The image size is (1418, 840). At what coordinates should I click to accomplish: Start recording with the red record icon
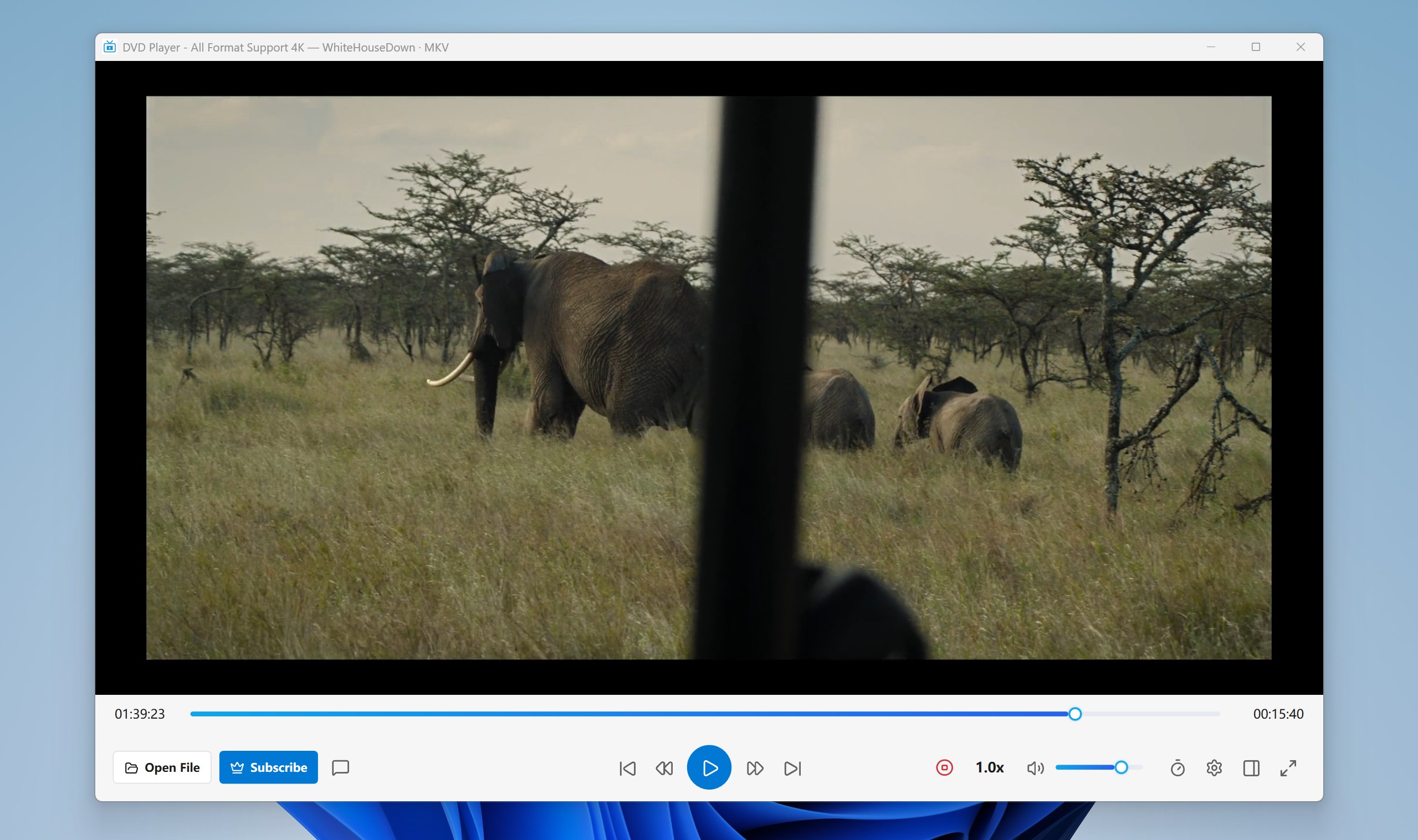944,768
